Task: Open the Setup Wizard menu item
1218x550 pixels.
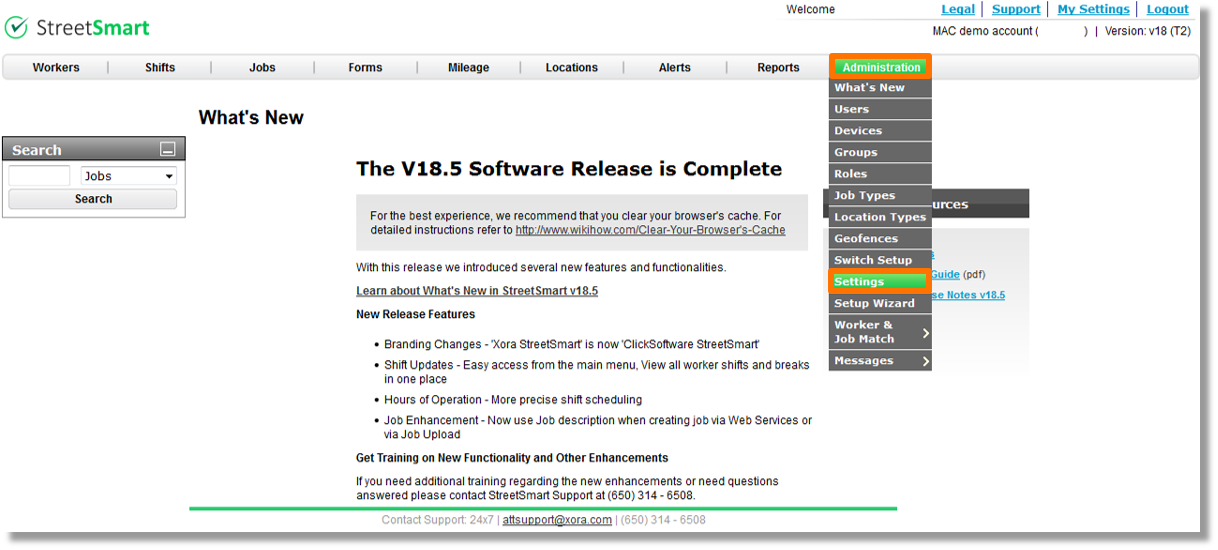Action: [x=874, y=303]
